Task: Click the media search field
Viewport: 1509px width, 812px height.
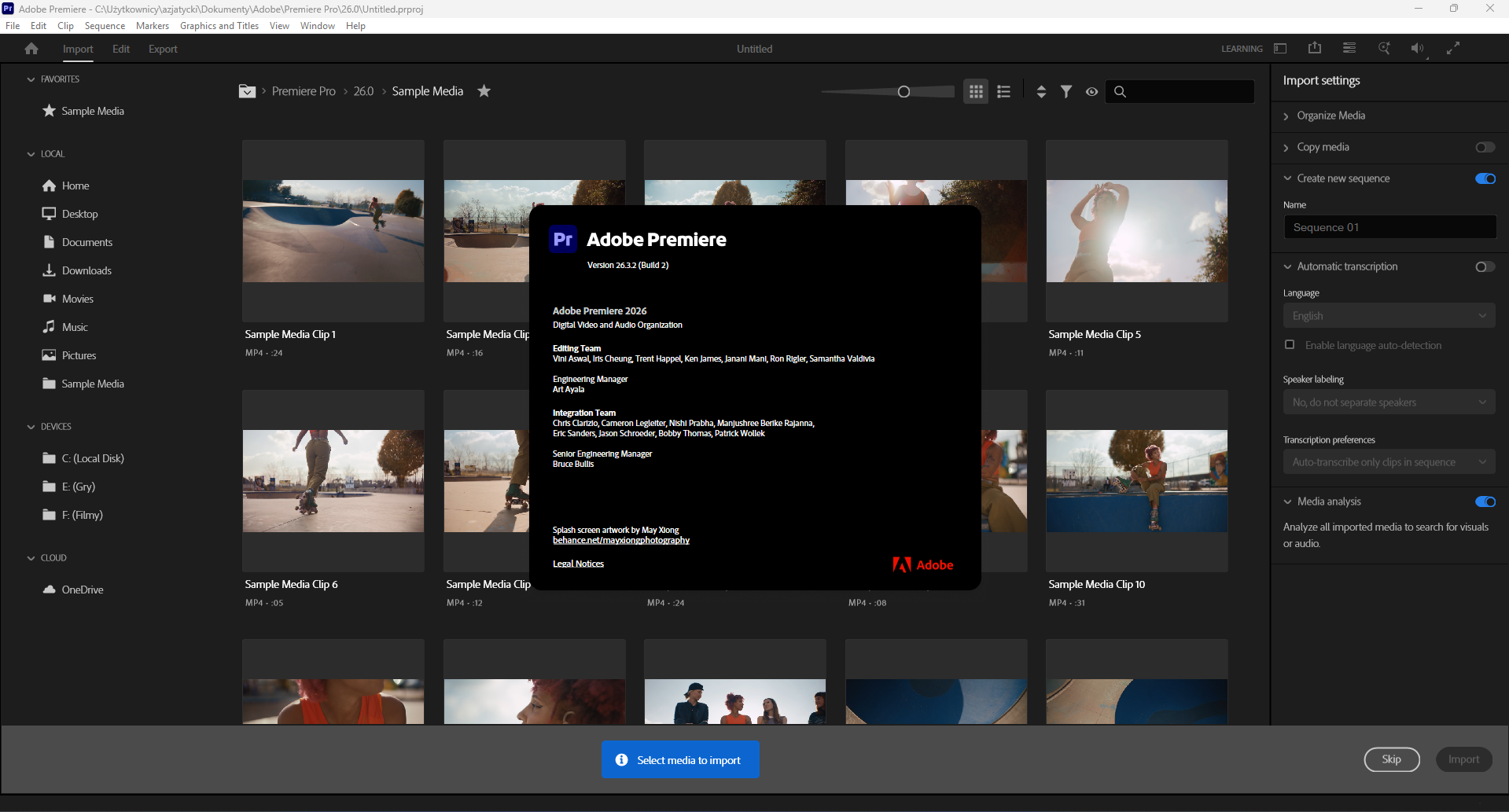Action: [1180, 92]
